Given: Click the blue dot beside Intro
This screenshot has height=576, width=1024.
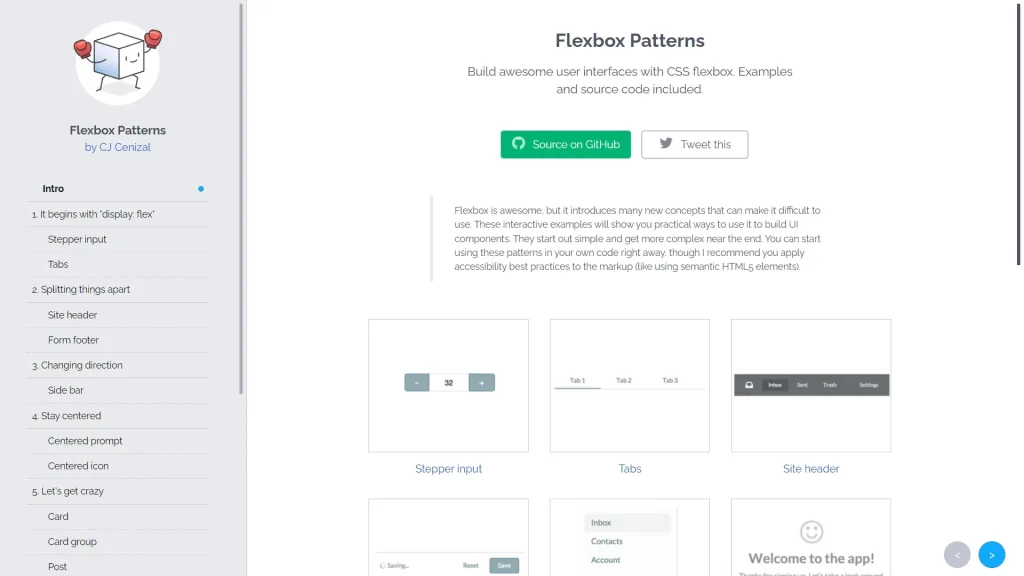Looking at the screenshot, I should (200, 189).
